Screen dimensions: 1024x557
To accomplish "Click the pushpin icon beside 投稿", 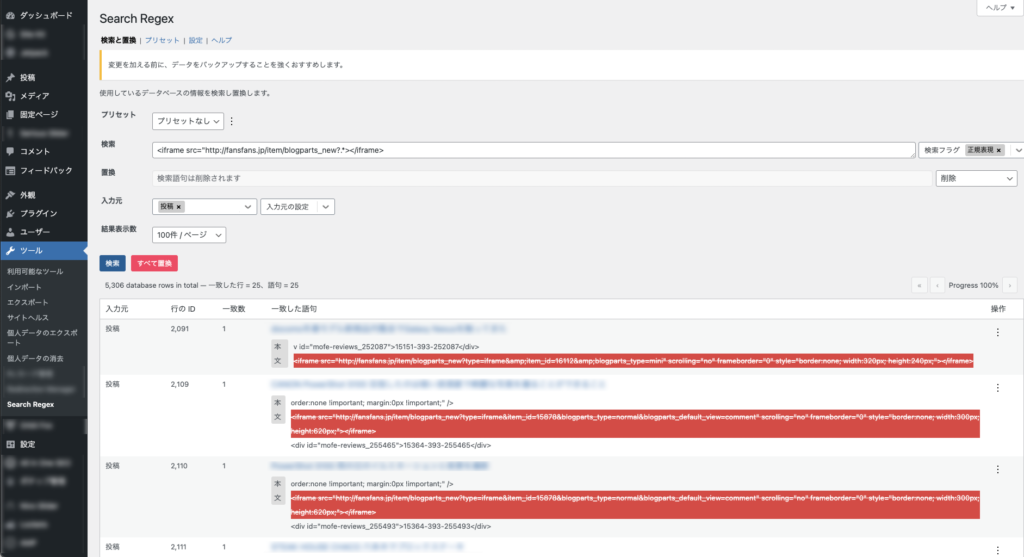I will click(10, 77).
